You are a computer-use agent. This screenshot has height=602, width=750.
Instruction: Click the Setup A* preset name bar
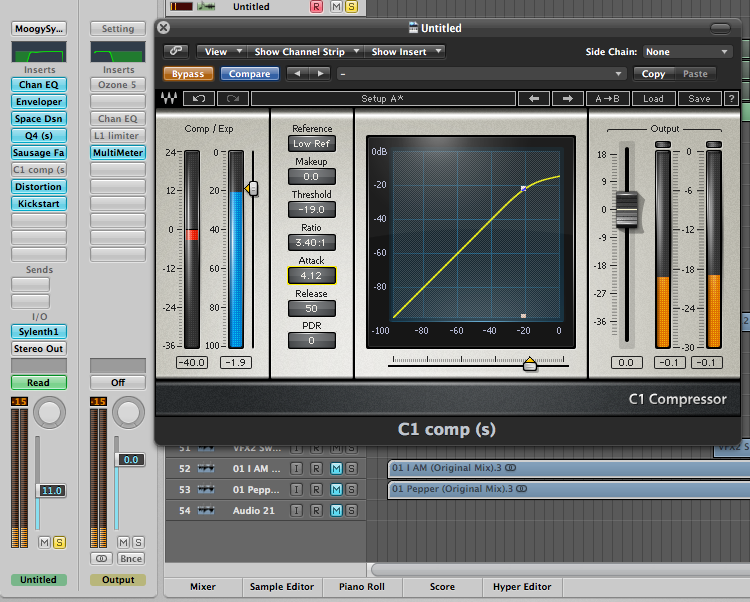click(x=383, y=99)
